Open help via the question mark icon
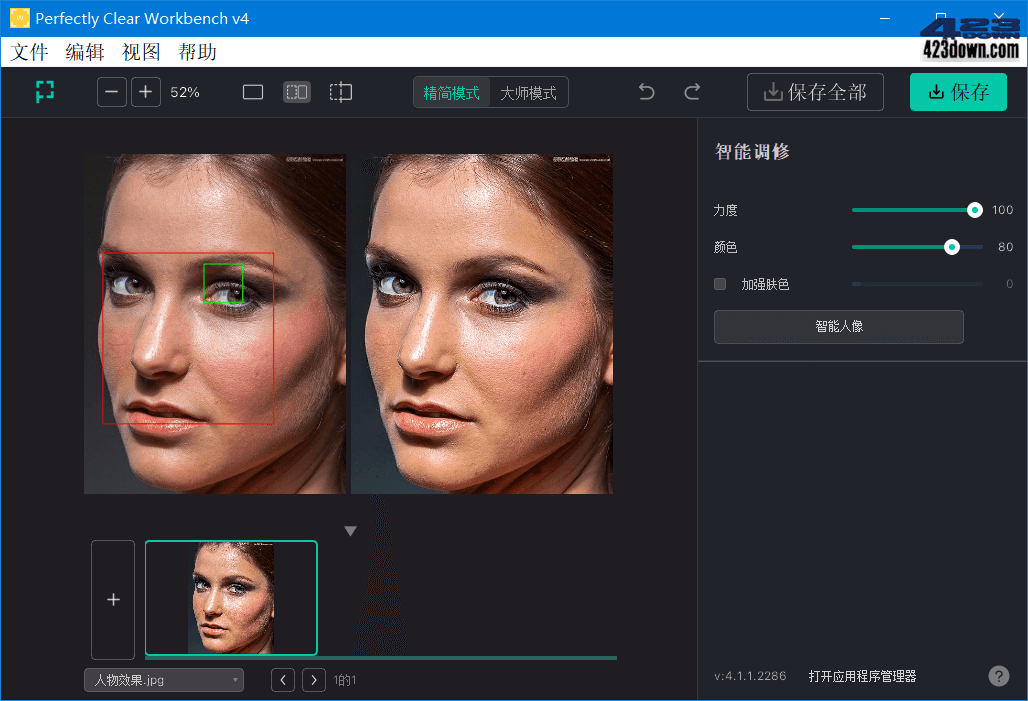This screenshot has height=701, width=1028. coord(998,675)
